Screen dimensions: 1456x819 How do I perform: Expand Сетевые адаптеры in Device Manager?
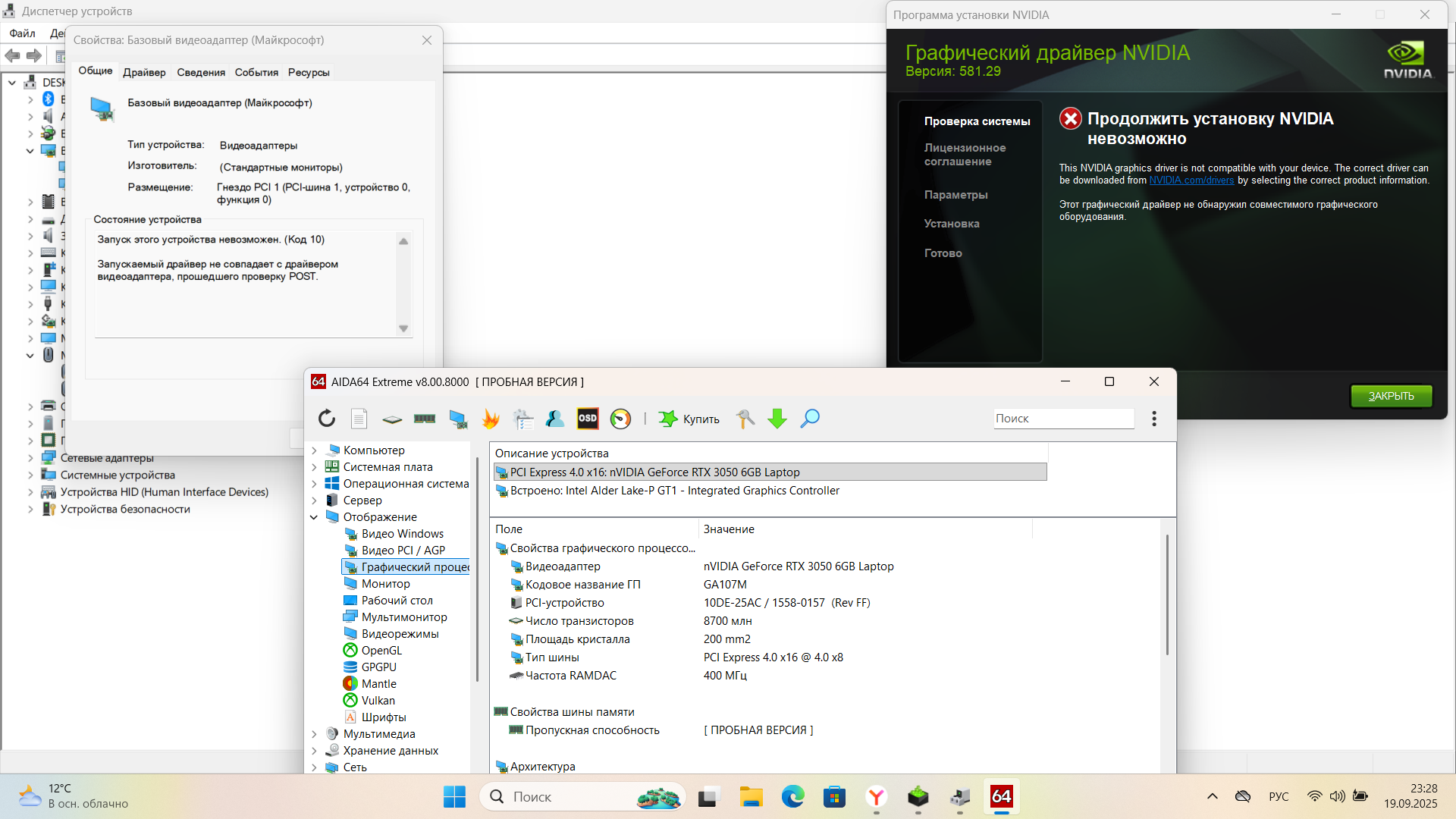(x=30, y=458)
